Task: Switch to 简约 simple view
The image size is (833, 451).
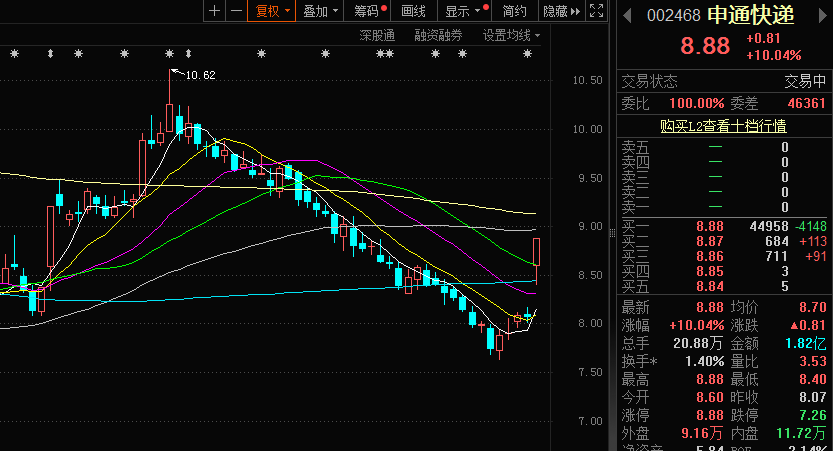Action: coord(514,11)
